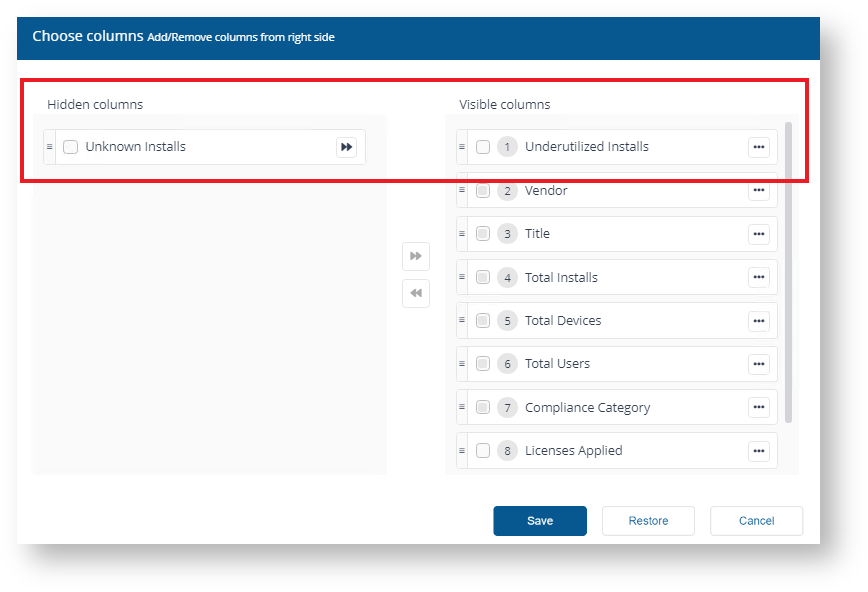Grab drag handle beside Unknown Installs
Screen dimensions: 868x592
point(50,147)
